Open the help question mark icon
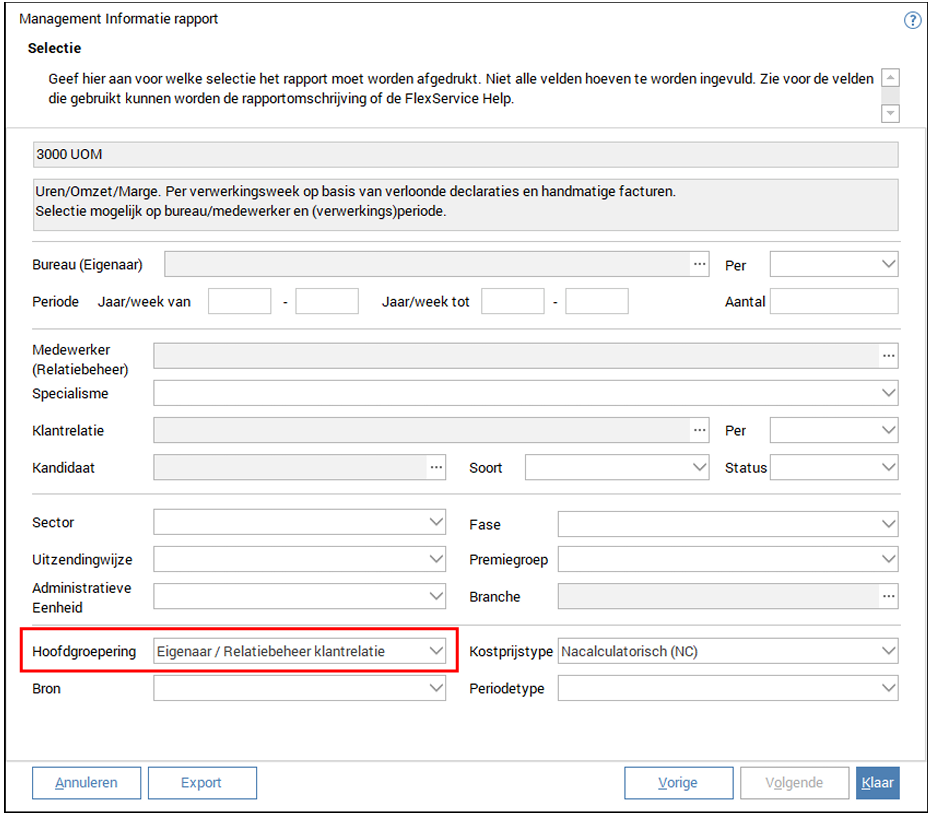The height and width of the screenshot is (814, 932). pyautogui.click(x=912, y=20)
